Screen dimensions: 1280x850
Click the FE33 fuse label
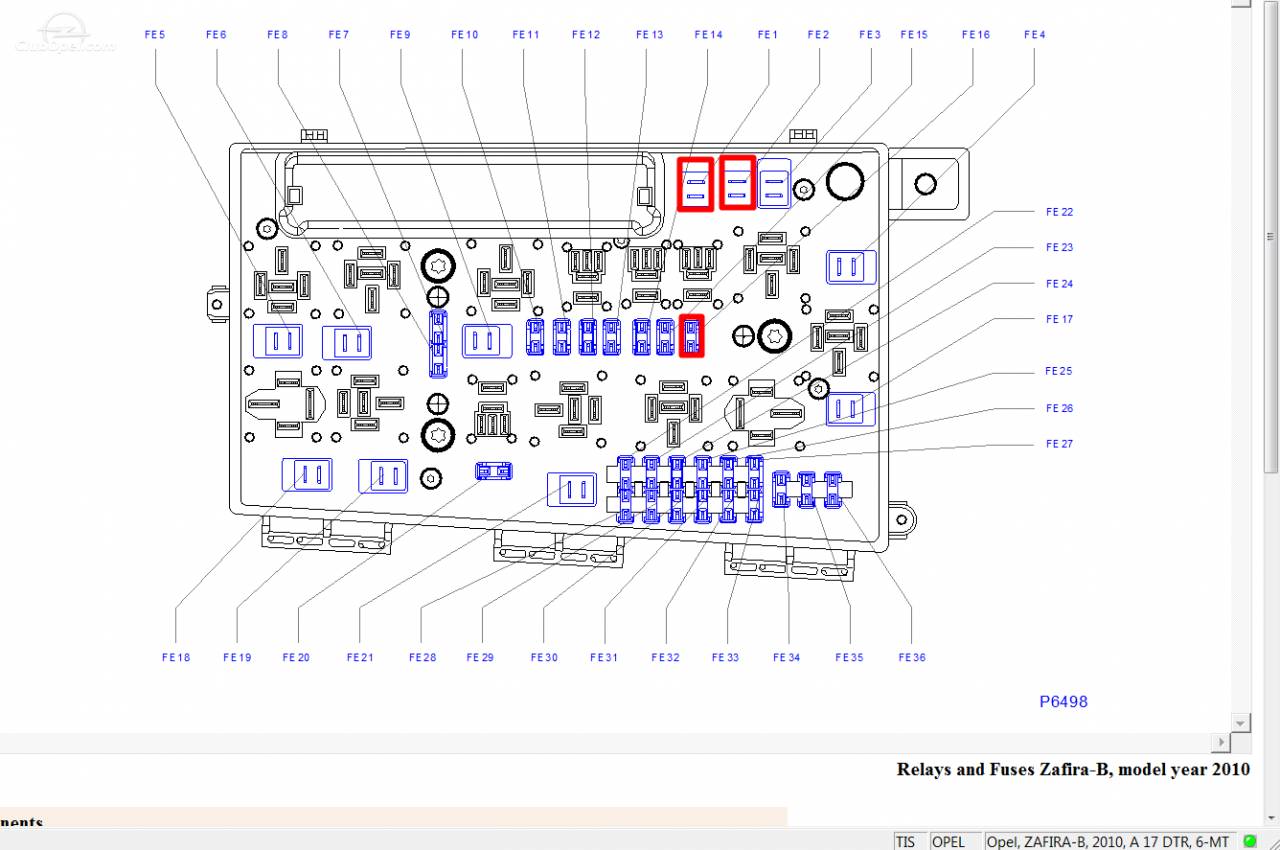725,658
